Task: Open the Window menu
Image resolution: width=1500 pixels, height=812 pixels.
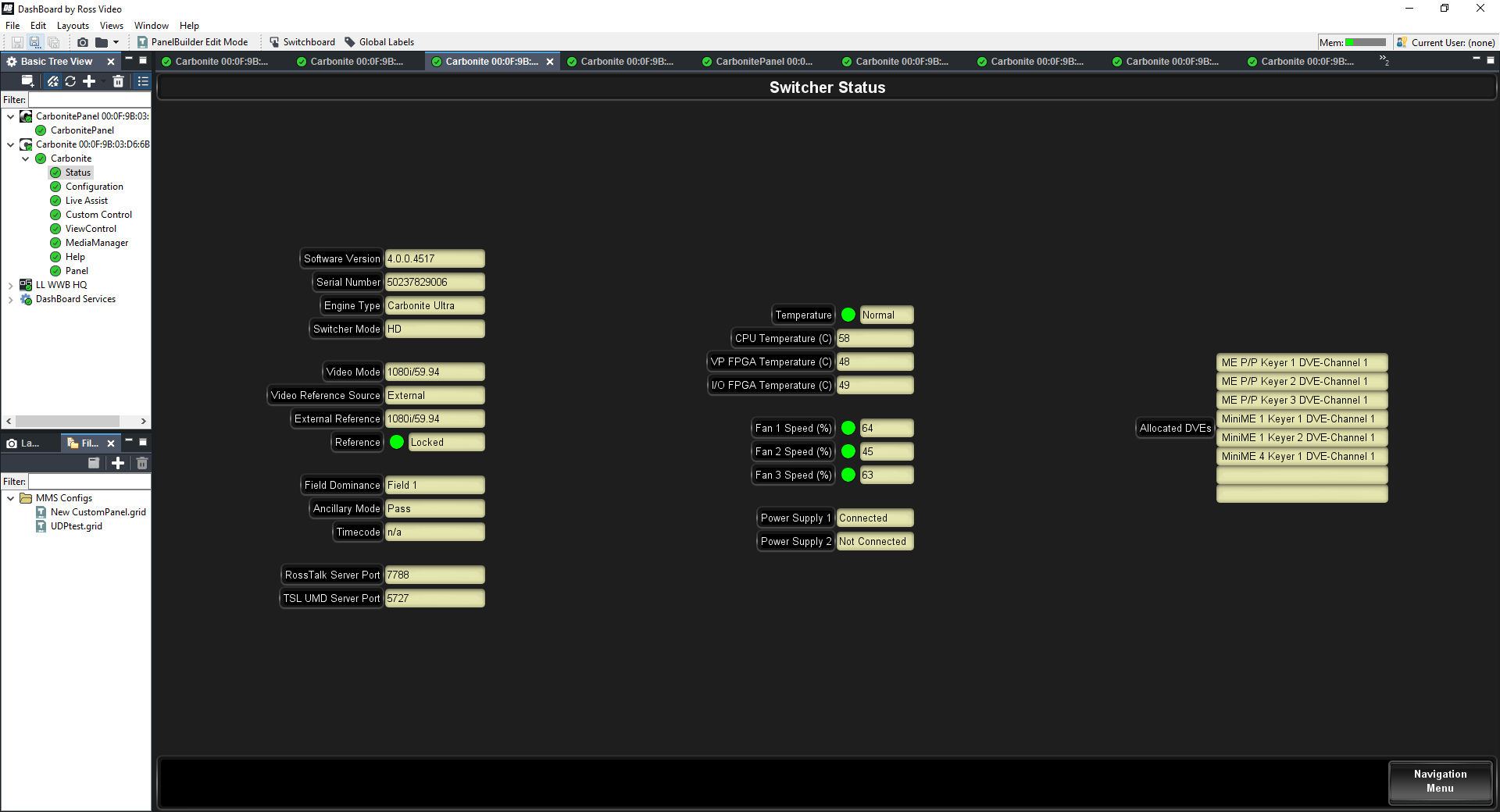Action: [152, 26]
